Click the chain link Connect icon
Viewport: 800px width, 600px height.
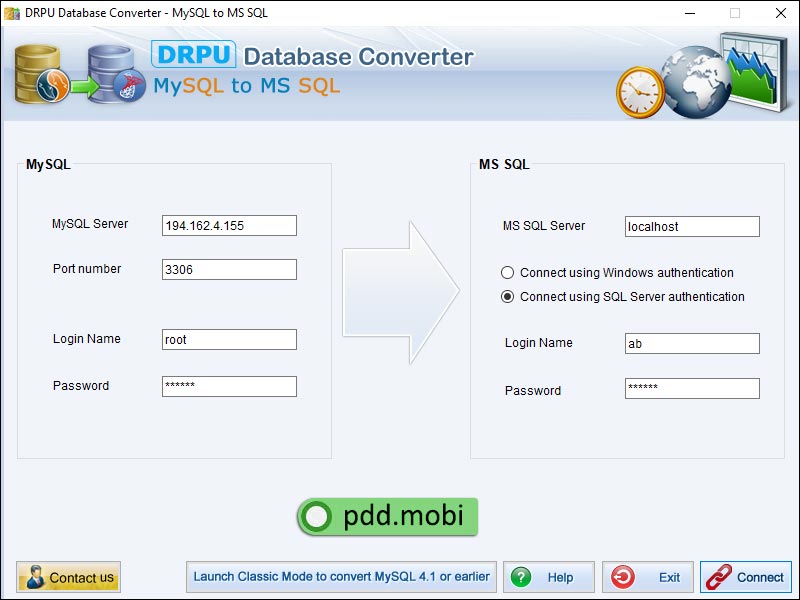pyautogui.click(x=718, y=577)
